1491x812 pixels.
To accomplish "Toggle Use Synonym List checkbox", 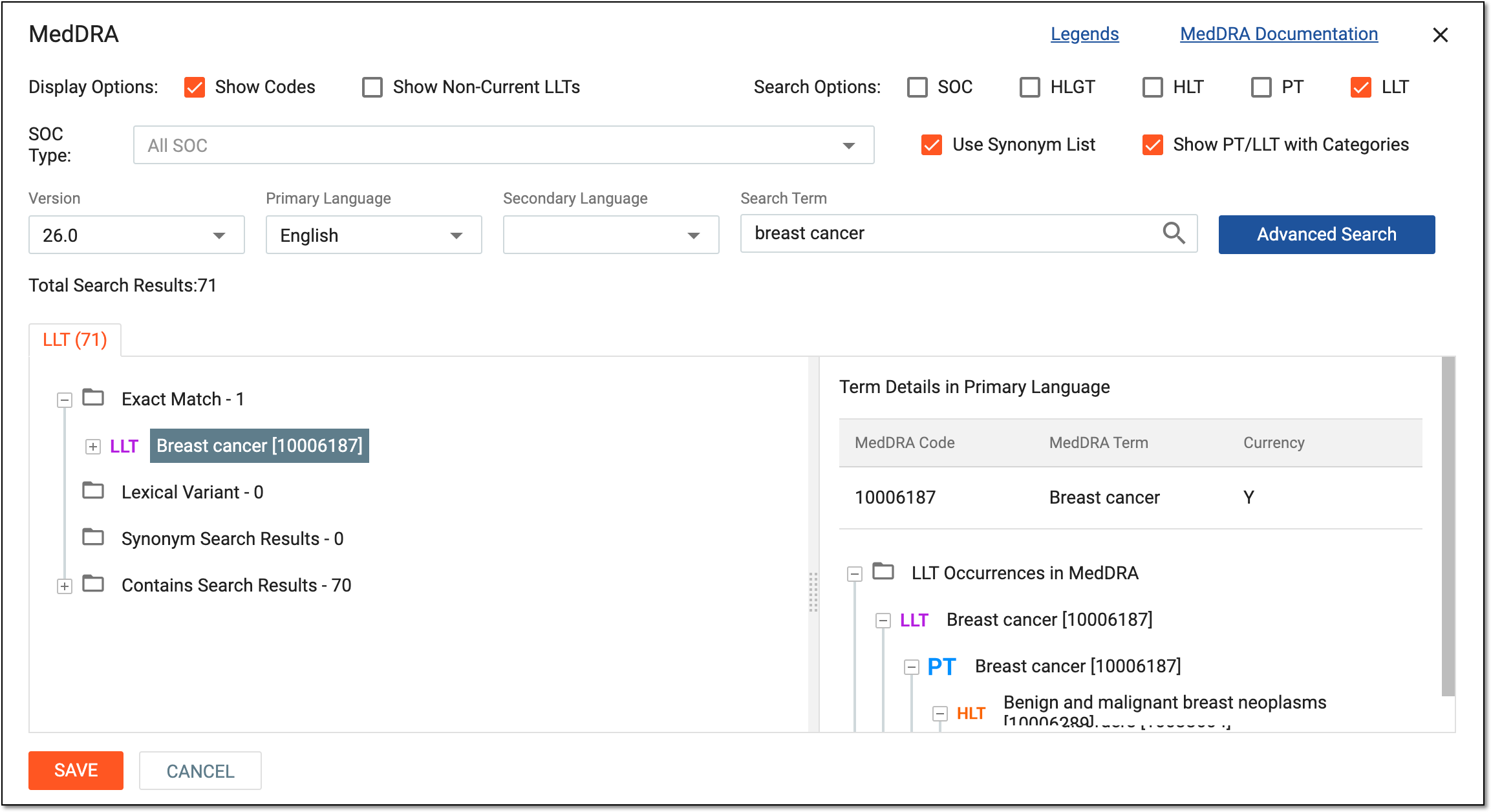I will 932,145.
